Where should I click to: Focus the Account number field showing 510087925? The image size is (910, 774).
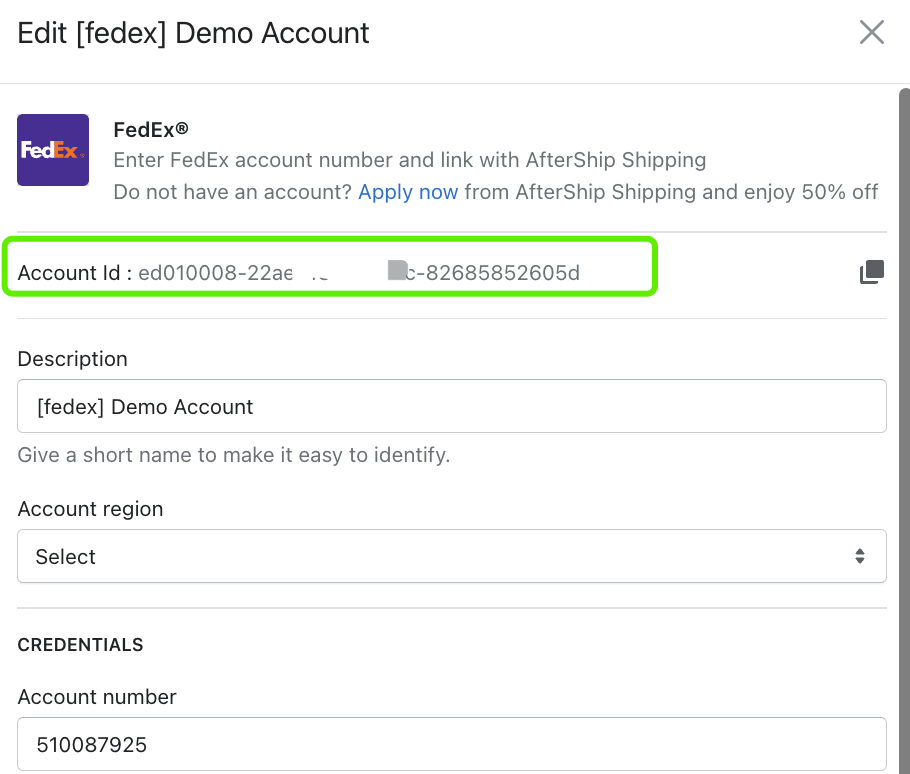(x=452, y=744)
